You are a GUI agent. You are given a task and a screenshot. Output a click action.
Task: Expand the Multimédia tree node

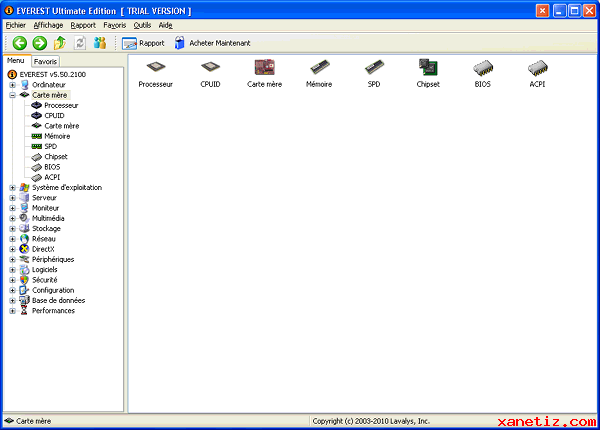click(x=12, y=219)
